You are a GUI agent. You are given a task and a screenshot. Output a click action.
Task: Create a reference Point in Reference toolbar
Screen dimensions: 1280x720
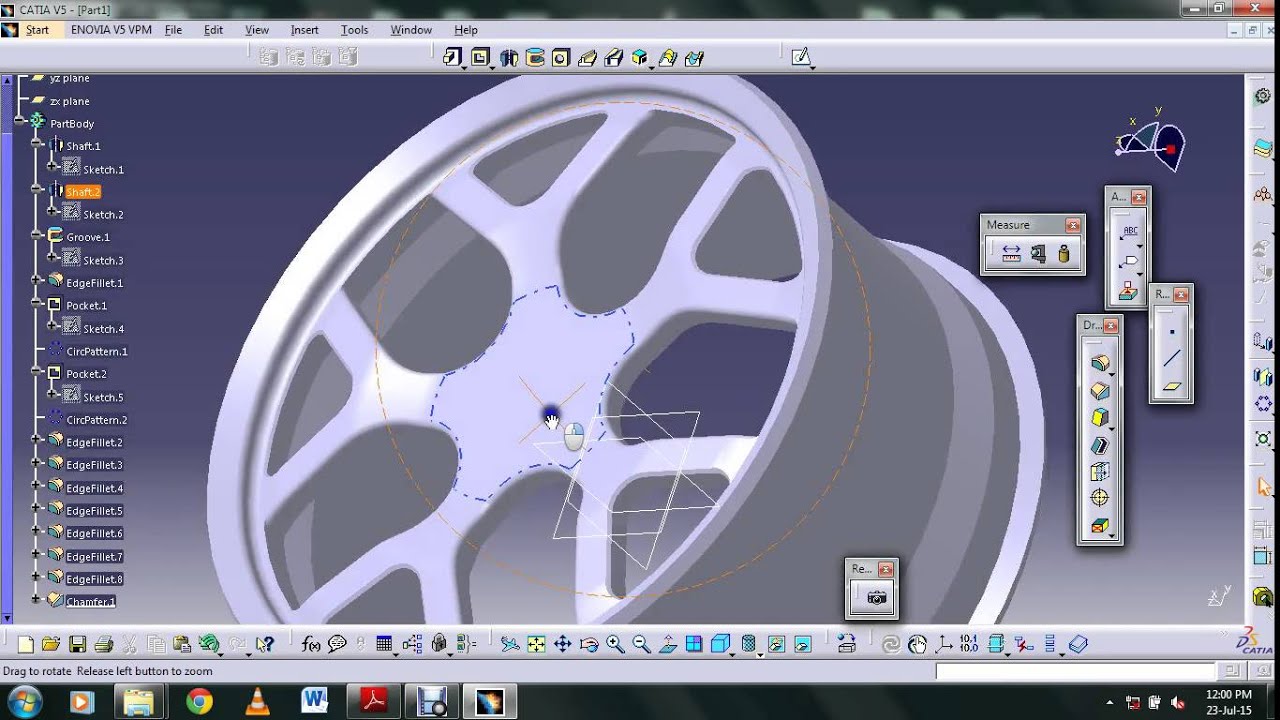(1172, 331)
